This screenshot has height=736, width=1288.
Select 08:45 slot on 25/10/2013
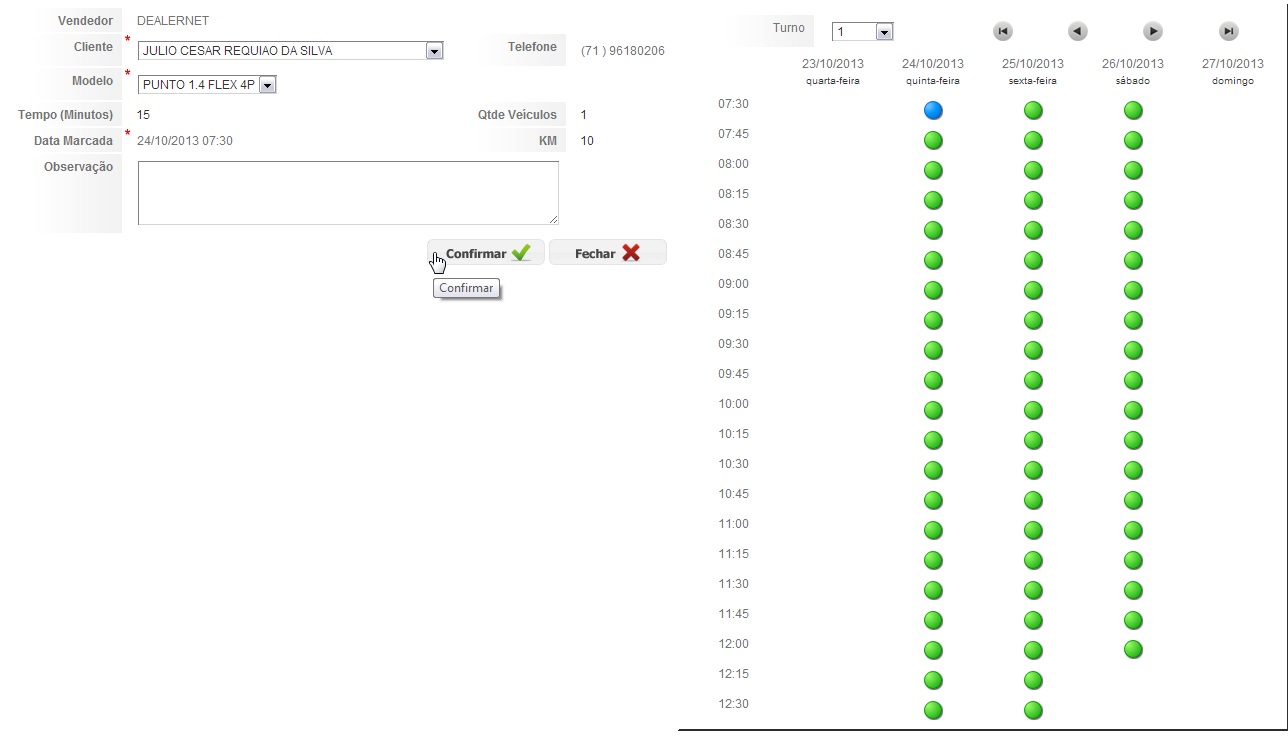[1033, 260]
